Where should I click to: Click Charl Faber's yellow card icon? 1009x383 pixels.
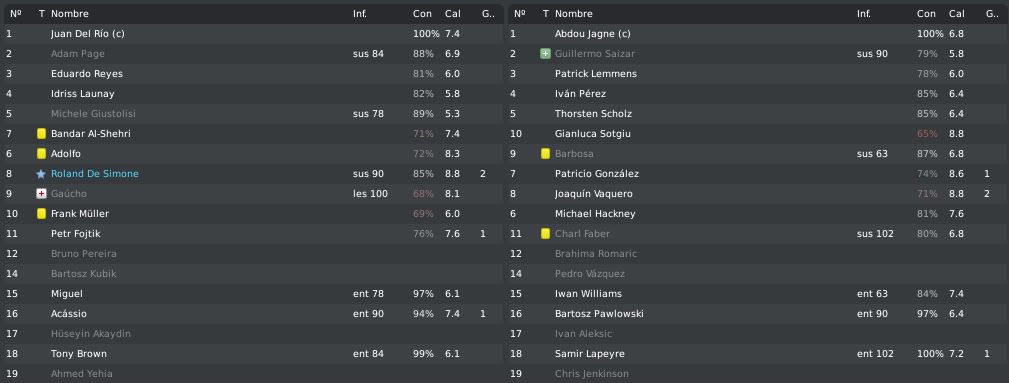545,234
